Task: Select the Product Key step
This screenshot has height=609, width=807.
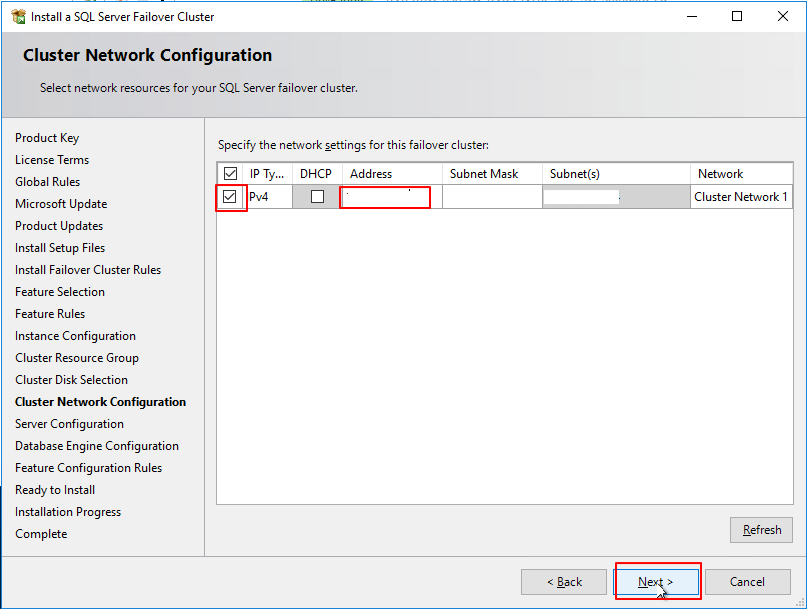Action: tap(45, 137)
